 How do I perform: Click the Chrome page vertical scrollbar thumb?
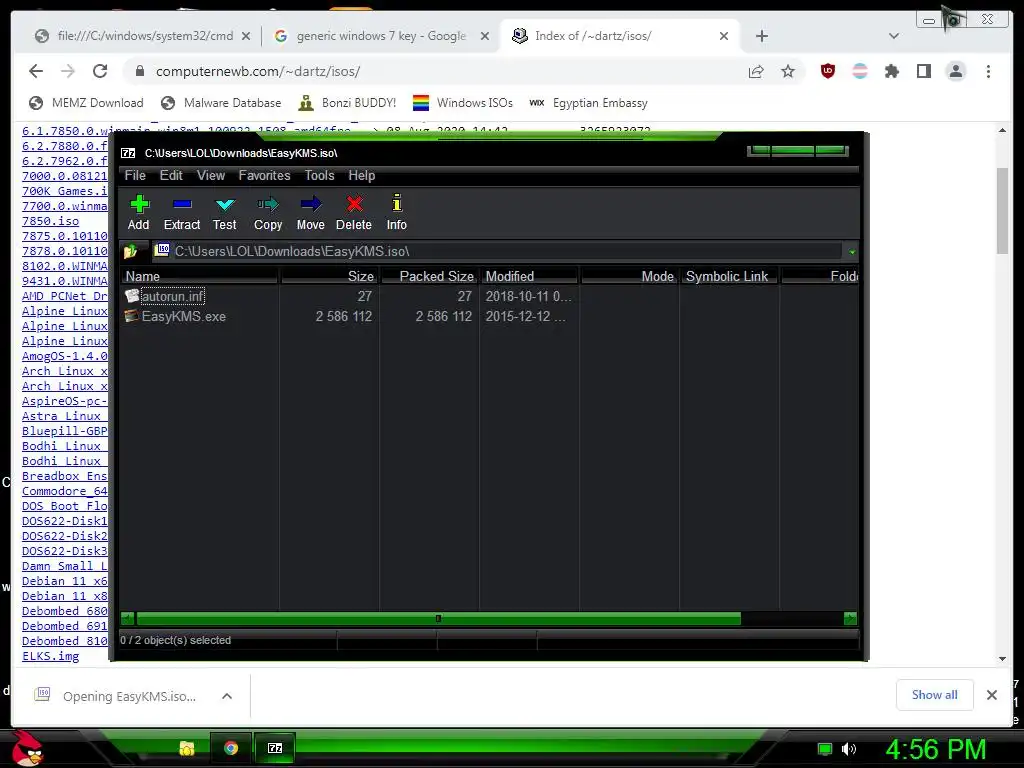coord(1002,210)
